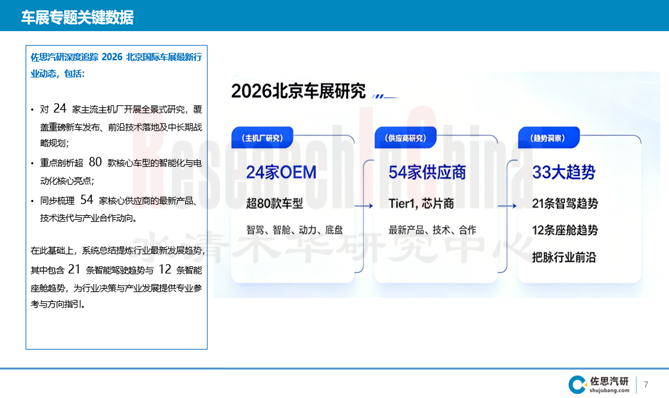Viewport: 669px width, 398px height.
Task: Click the text 最新产品、技术、合作
Action: 432,230
